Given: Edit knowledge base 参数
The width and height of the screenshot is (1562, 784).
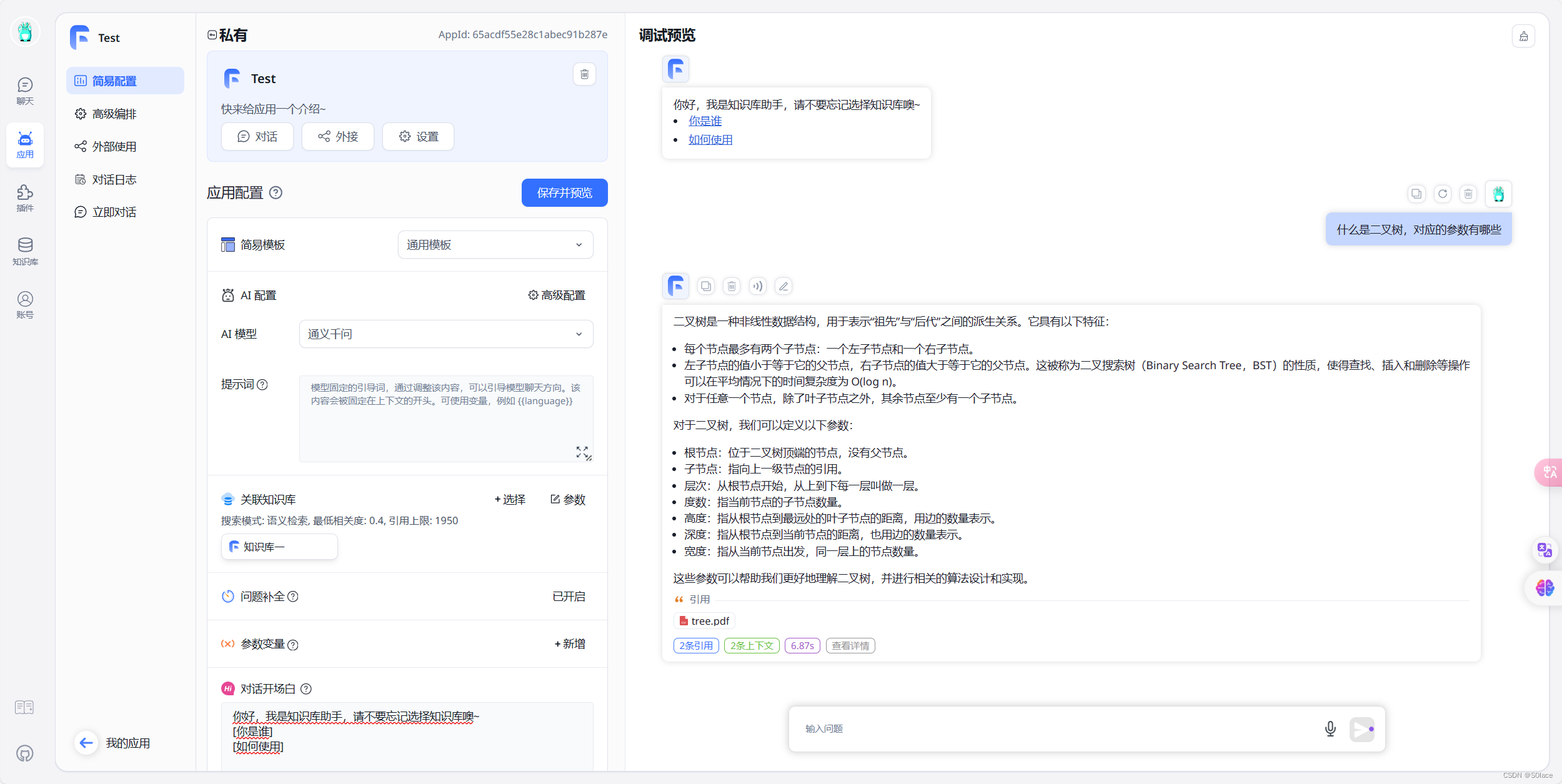Looking at the screenshot, I should 568,500.
